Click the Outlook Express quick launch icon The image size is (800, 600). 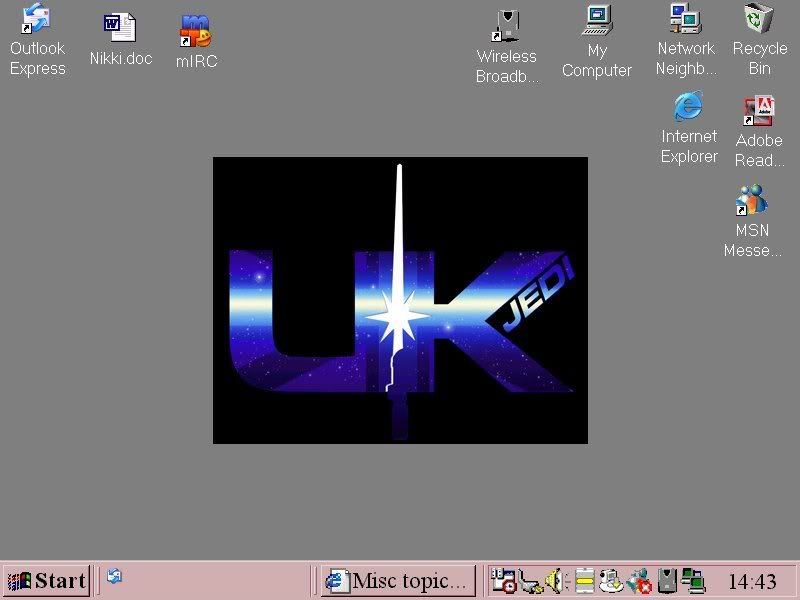pyautogui.click(x=115, y=576)
